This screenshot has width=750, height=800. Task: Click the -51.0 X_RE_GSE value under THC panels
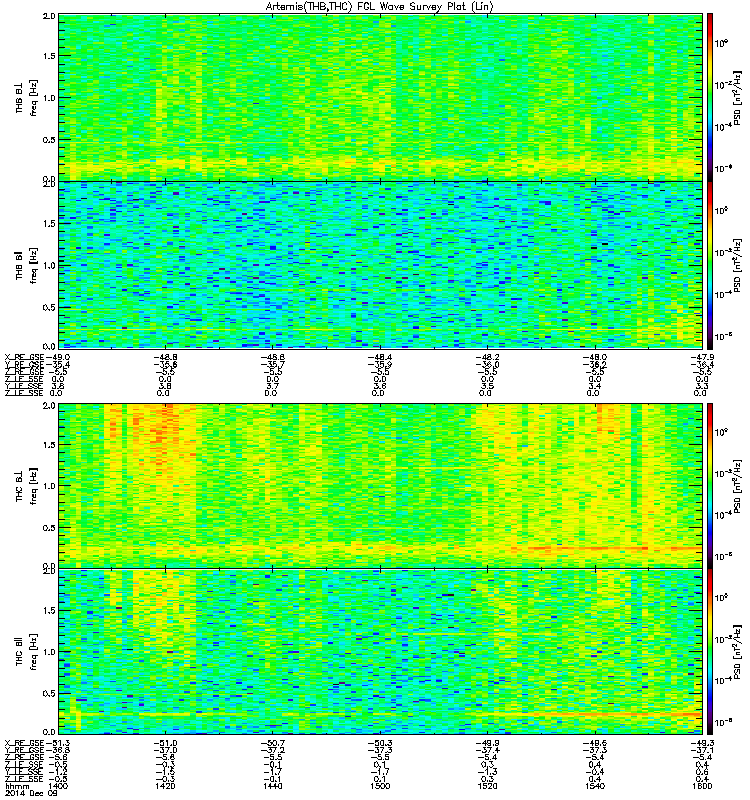pyautogui.click(x=165, y=743)
